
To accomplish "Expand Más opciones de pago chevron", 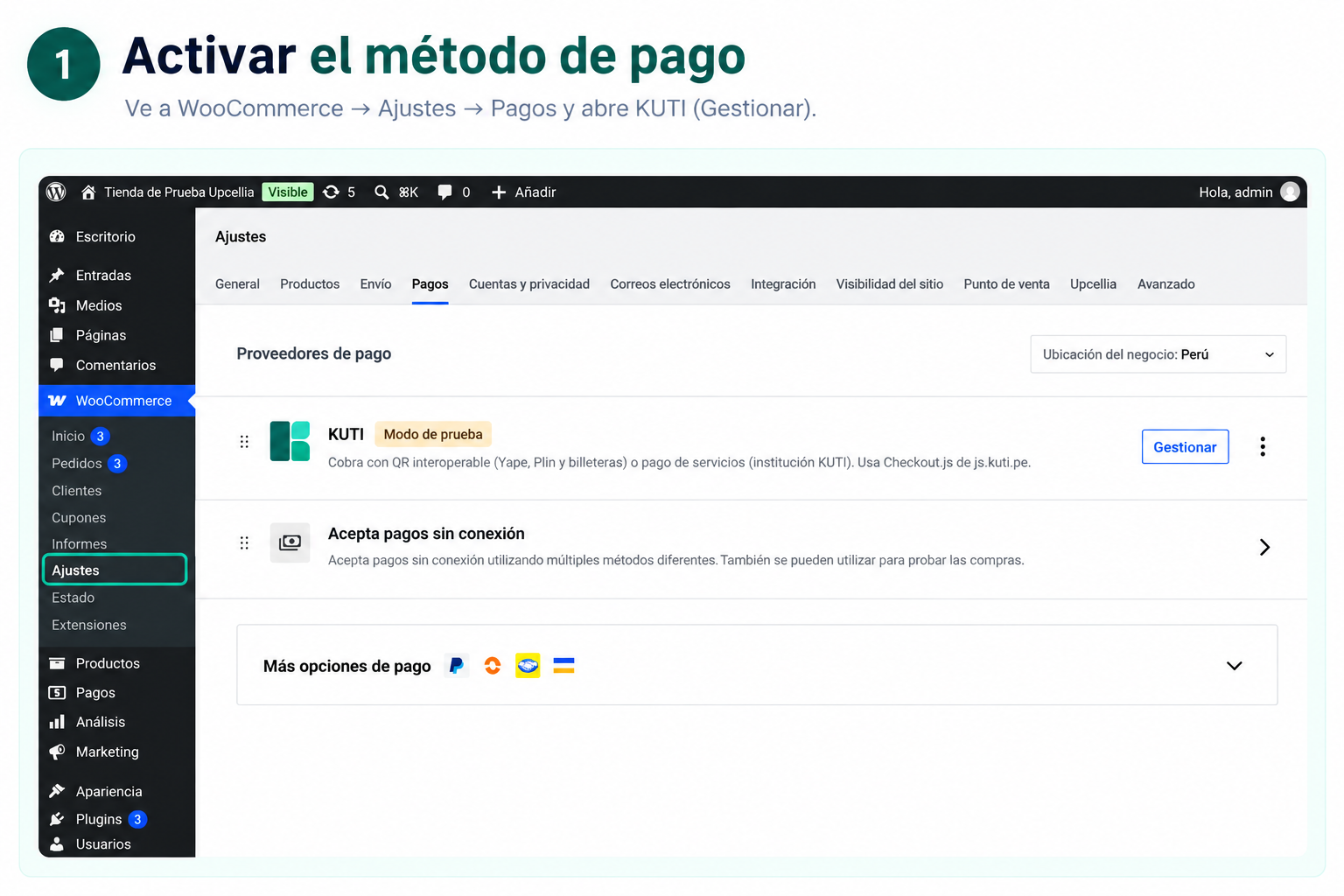I will click(1235, 666).
